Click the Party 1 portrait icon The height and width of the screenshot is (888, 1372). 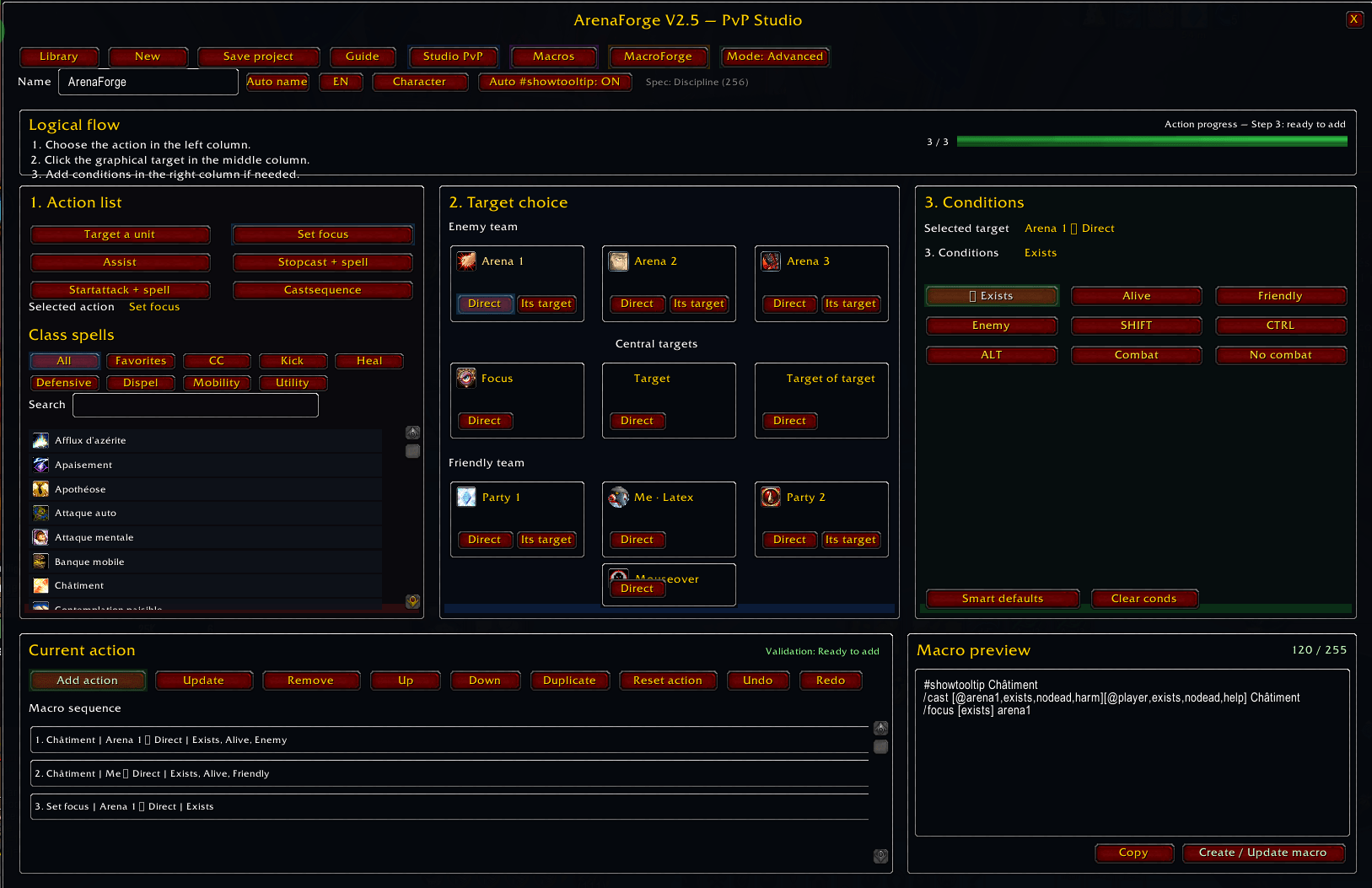click(x=466, y=497)
